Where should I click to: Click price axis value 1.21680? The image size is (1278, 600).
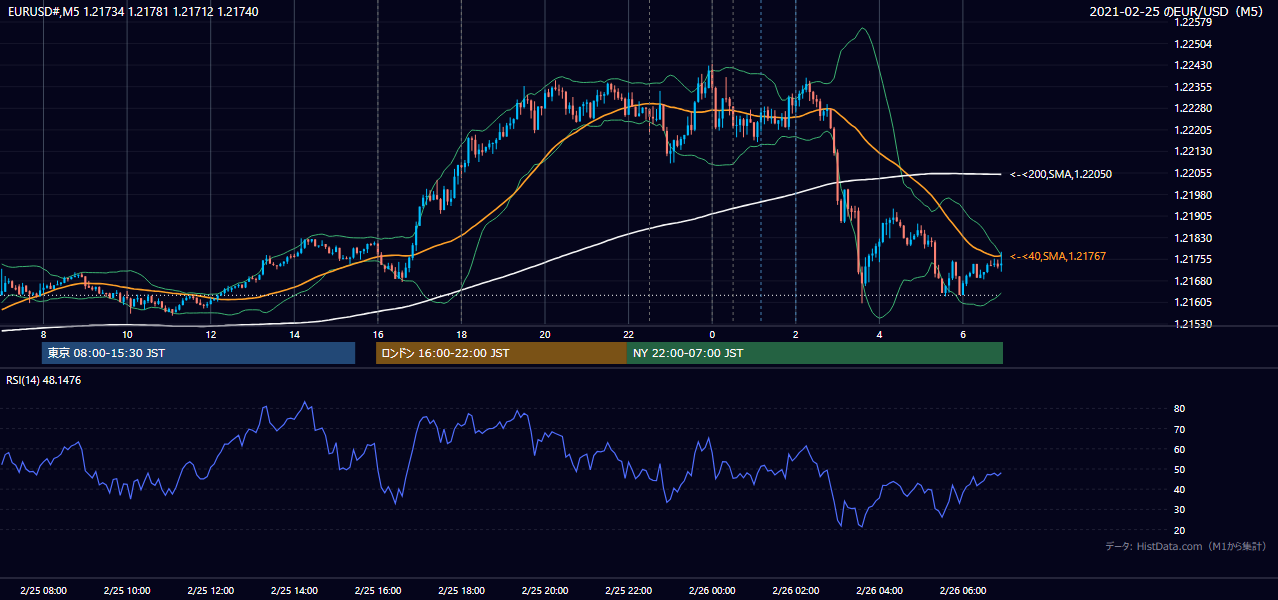click(1192, 281)
